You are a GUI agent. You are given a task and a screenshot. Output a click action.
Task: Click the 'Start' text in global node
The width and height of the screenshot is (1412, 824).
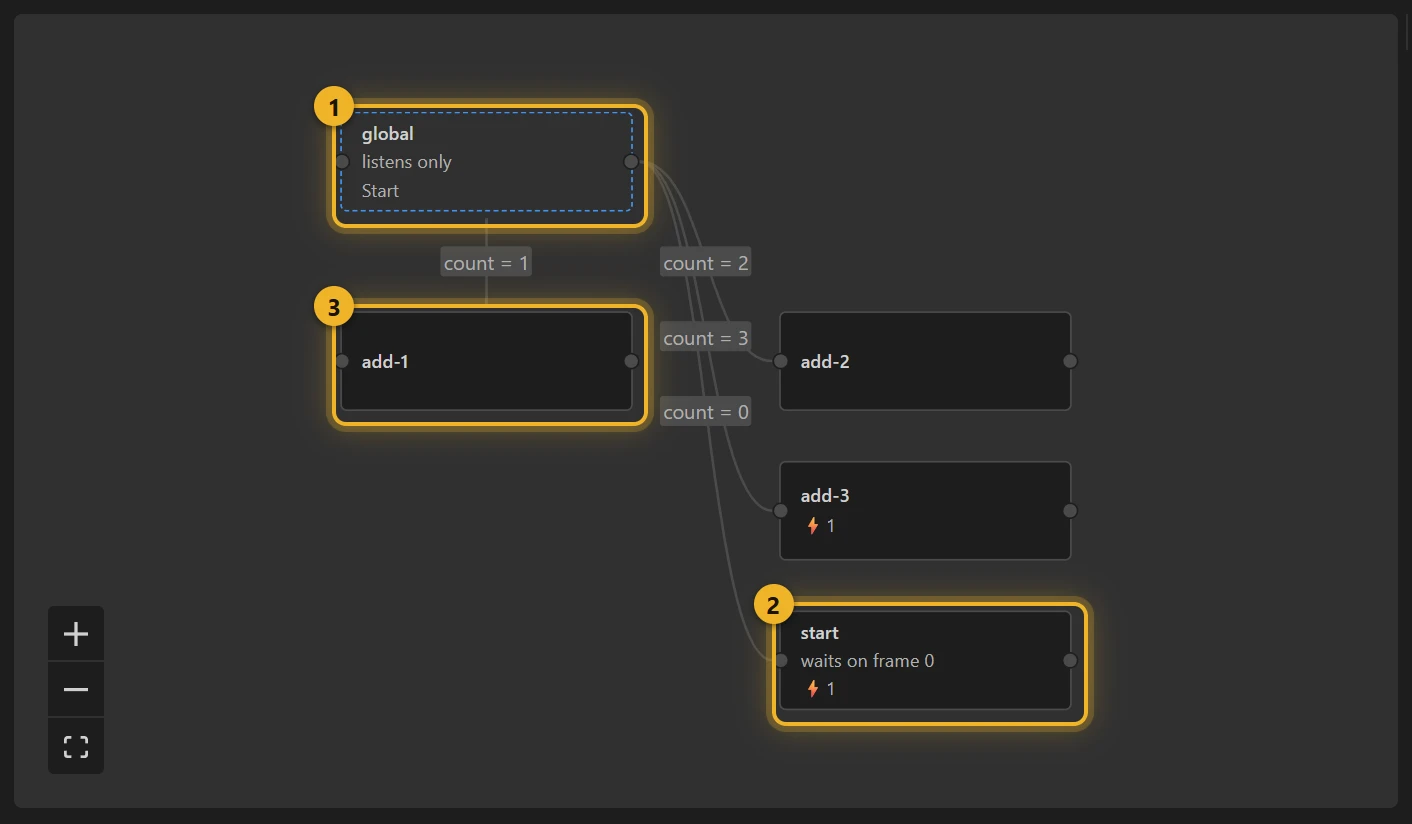click(x=380, y=191)
